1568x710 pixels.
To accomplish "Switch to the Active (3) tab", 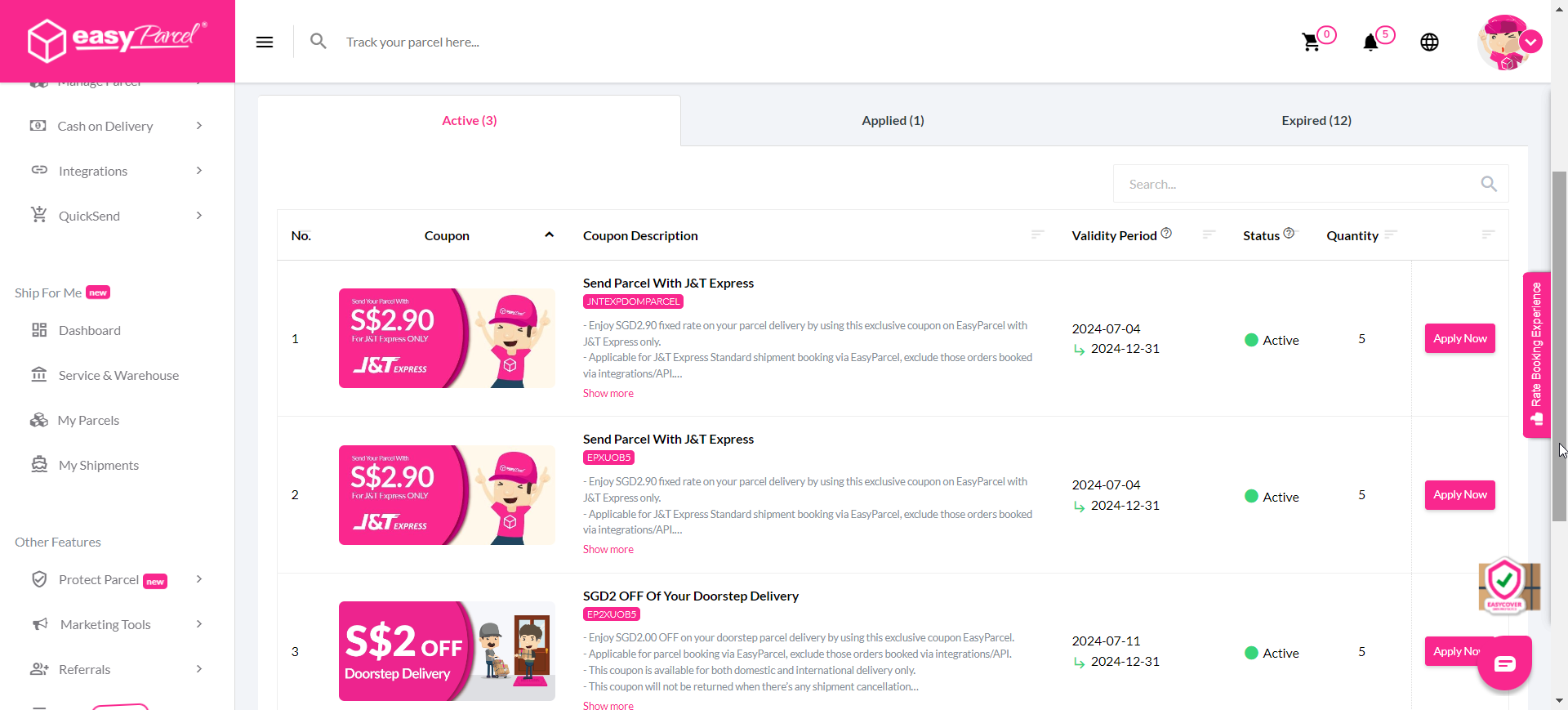I will coord(470,121).
